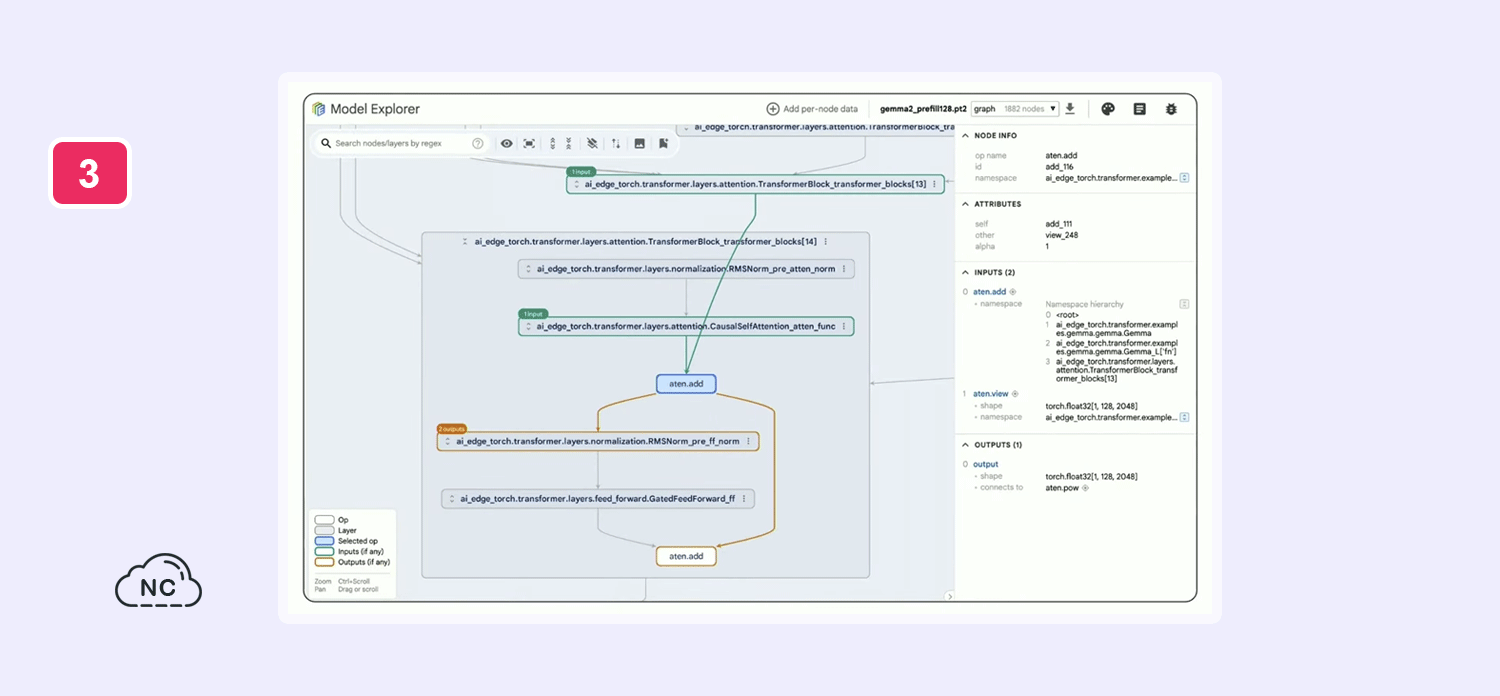Collapse the Namespace hierarchy list toggle

click(x=1184, y=304)
